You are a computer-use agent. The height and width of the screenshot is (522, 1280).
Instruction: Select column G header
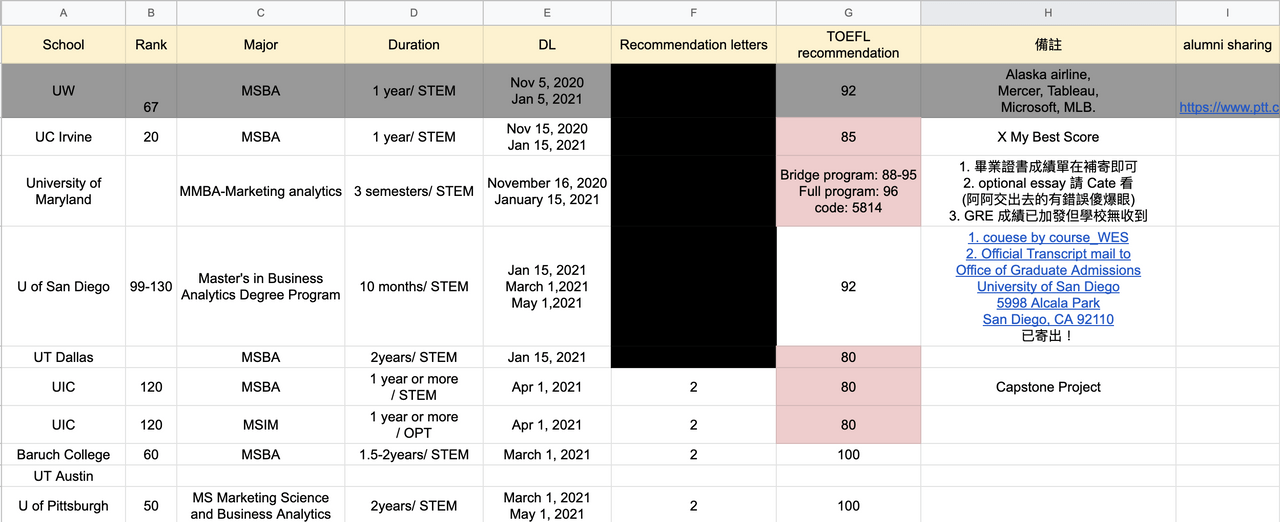pyautogui.click(x=848, y=12)
